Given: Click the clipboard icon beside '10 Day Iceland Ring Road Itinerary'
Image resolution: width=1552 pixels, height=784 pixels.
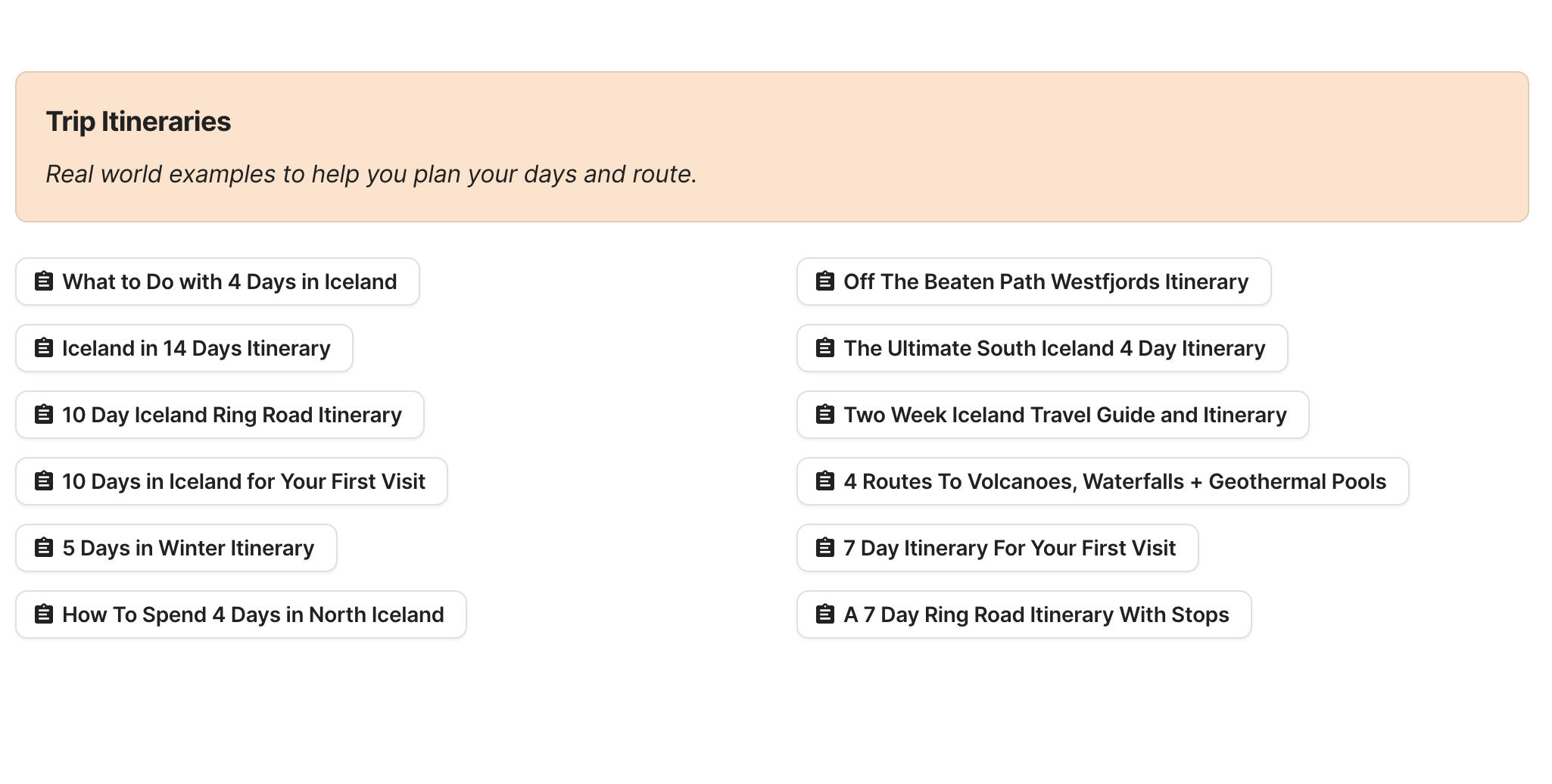Looking at the screenshot, I should pos(44,415).
